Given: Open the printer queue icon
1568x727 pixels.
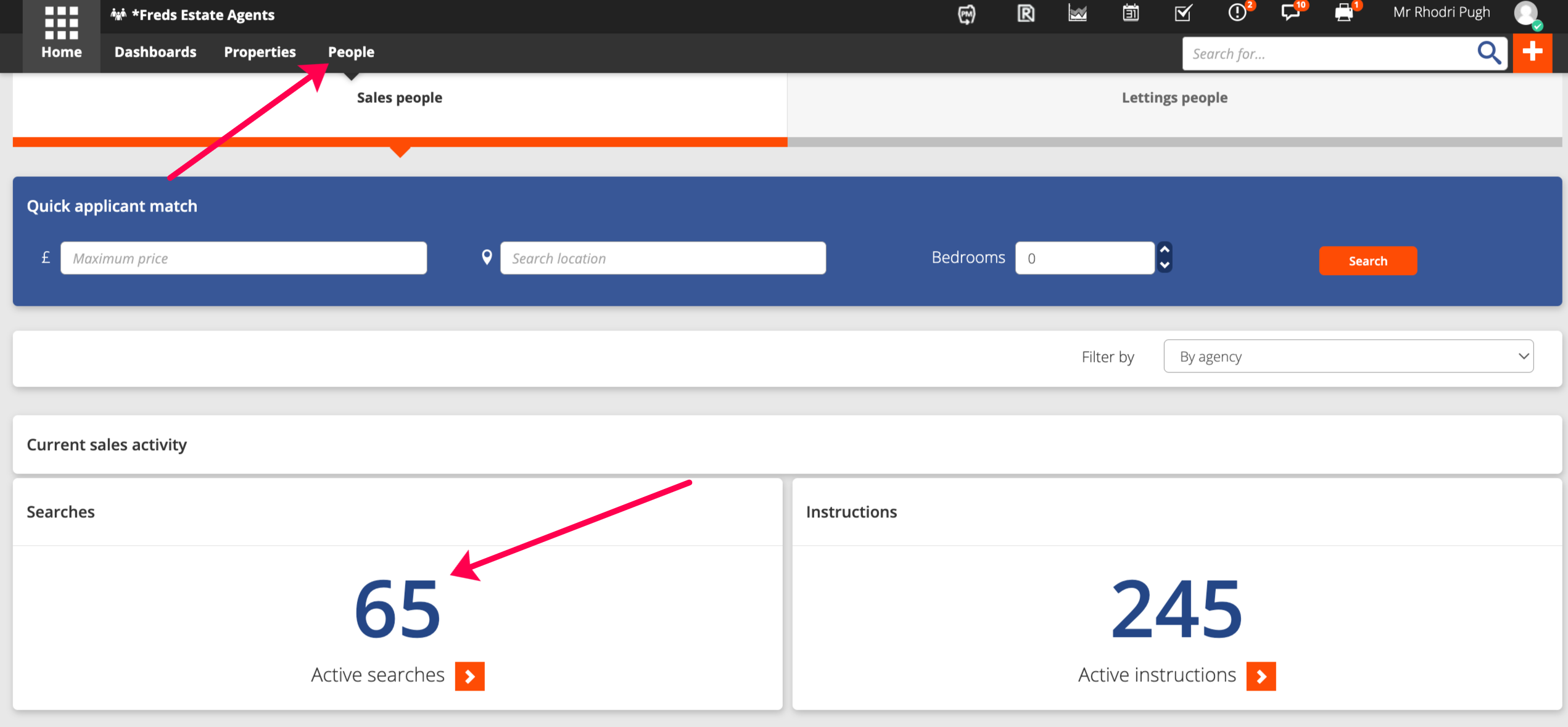Looking at the screenshot, I should (1345, 12).
